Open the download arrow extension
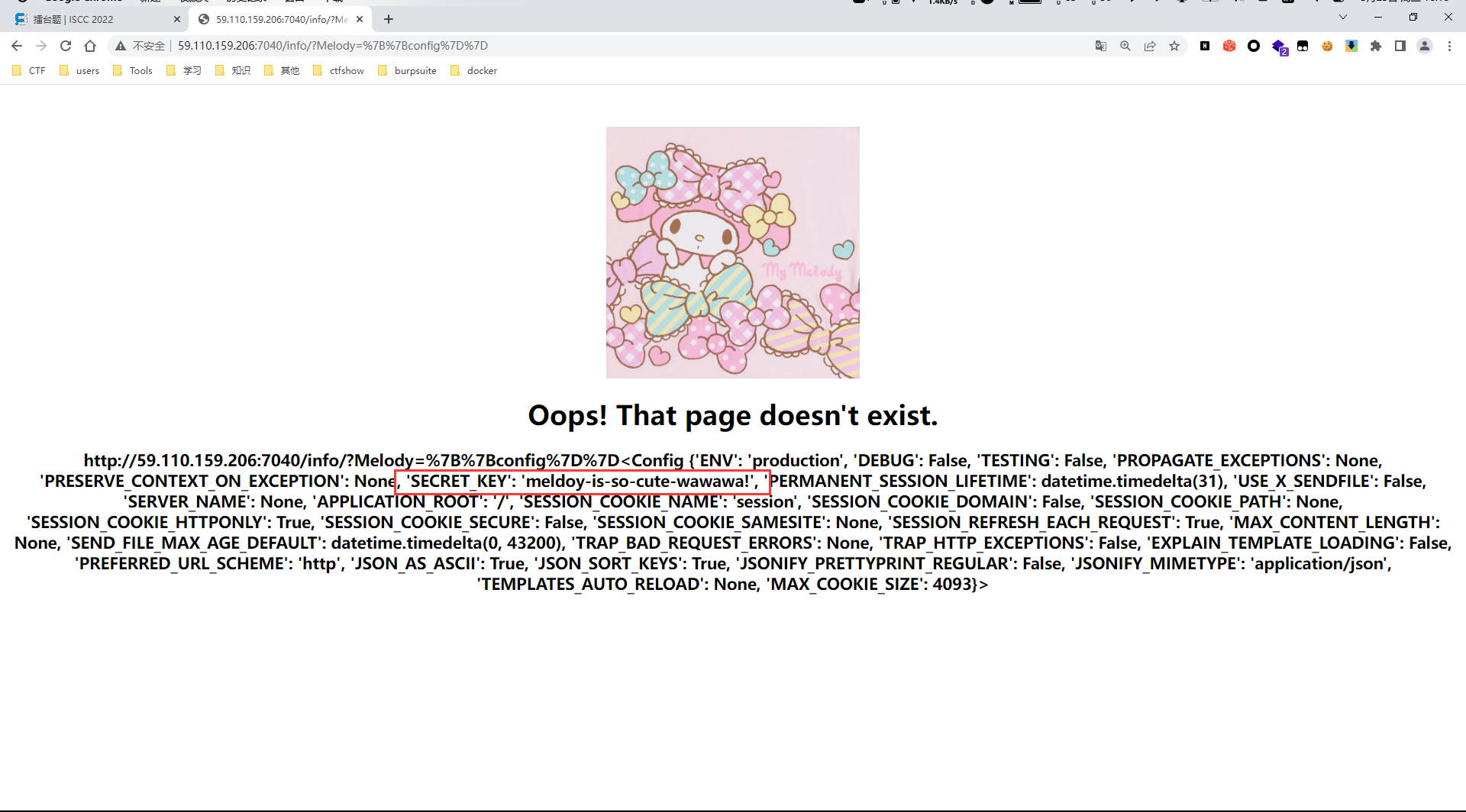Image resolution: width=1466 pixels, height=812 pixels. pyautogui.click(x=1351, y=46)
